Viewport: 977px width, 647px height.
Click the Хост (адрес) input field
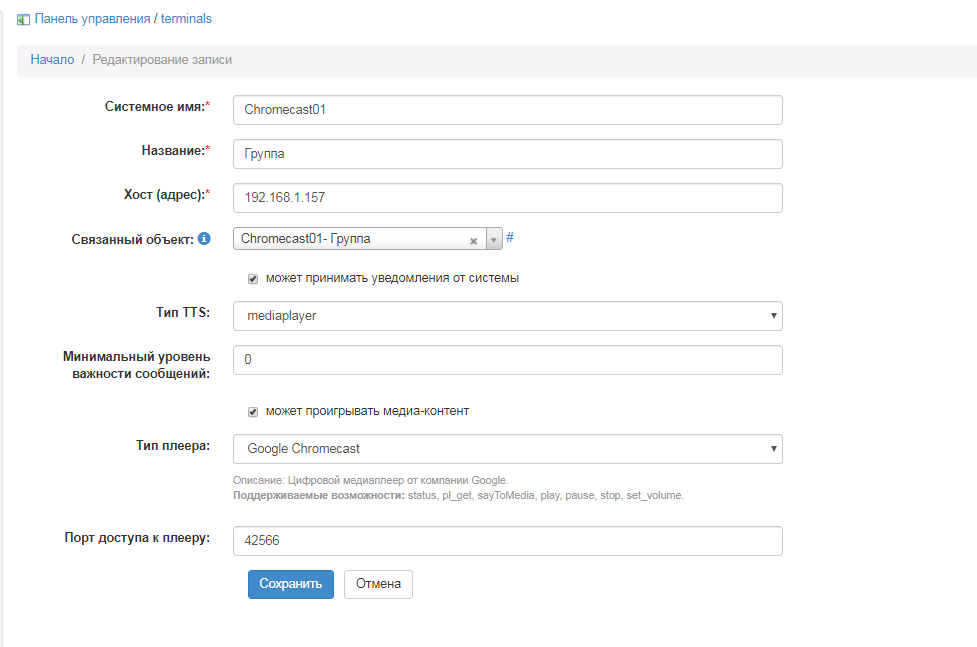[x=507, y=198]
